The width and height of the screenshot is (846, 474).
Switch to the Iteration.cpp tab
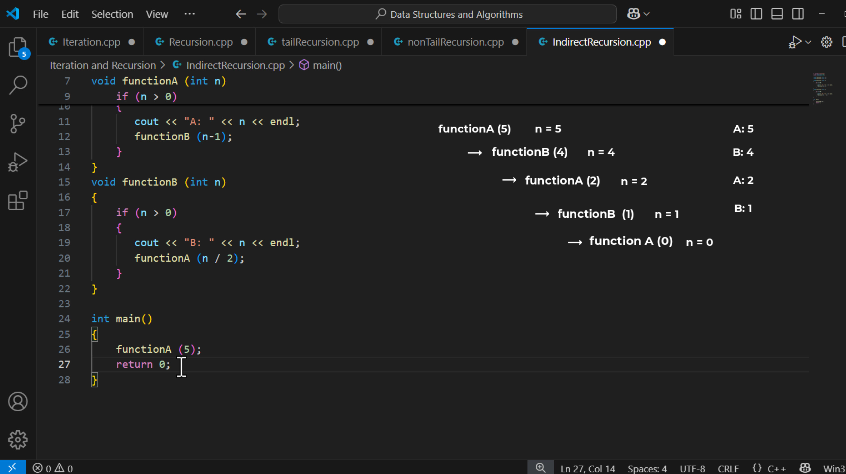pos(91,42)
